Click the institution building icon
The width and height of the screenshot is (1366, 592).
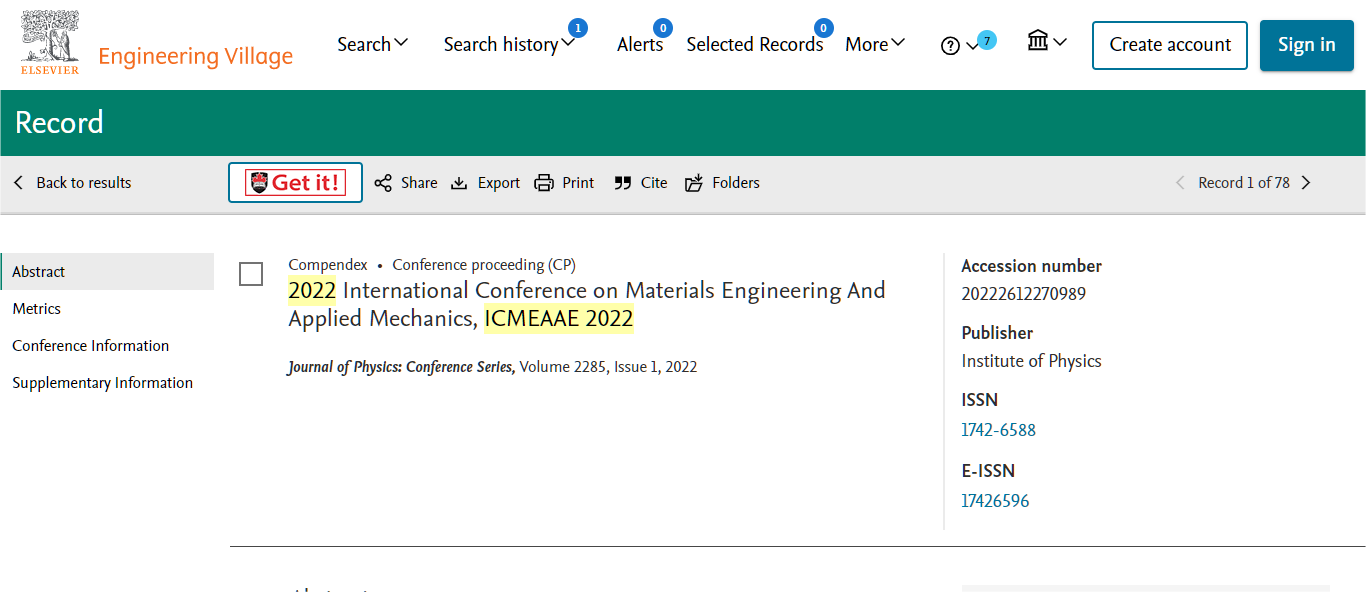pyautogui.click(x=1038, y=41)
